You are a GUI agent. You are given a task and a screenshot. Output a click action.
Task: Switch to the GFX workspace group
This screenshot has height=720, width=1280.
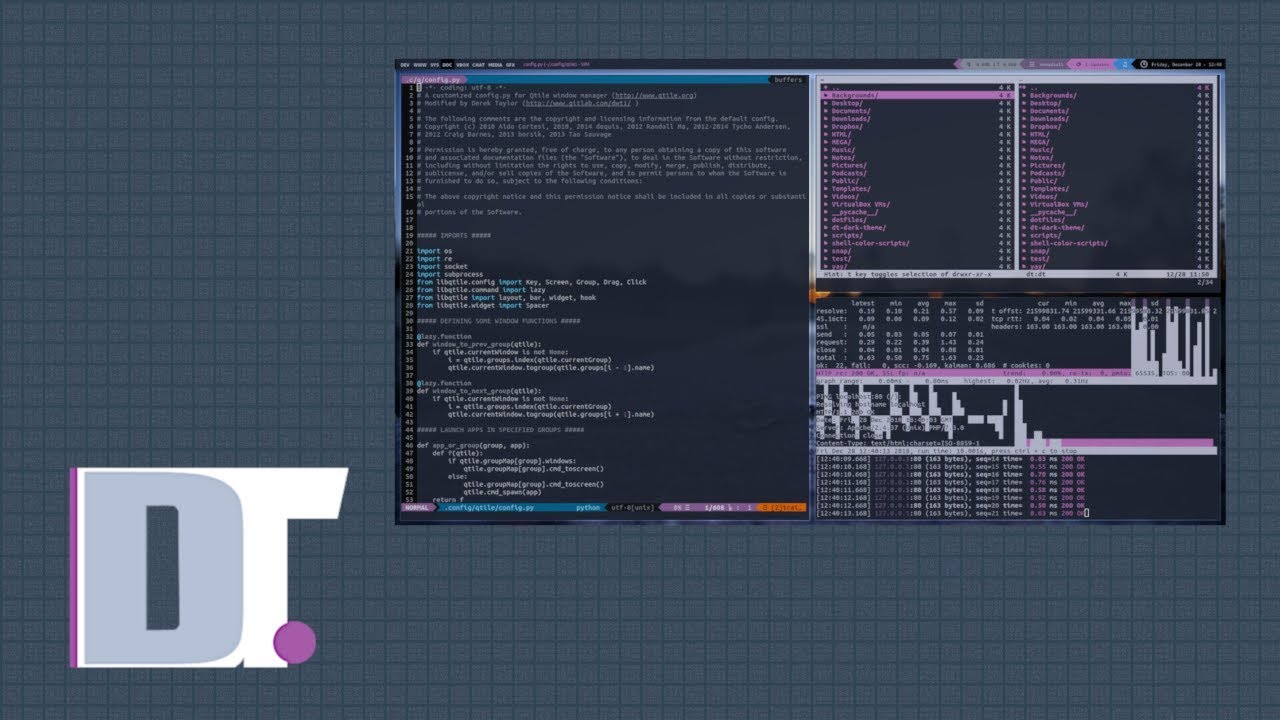point(510,65)
